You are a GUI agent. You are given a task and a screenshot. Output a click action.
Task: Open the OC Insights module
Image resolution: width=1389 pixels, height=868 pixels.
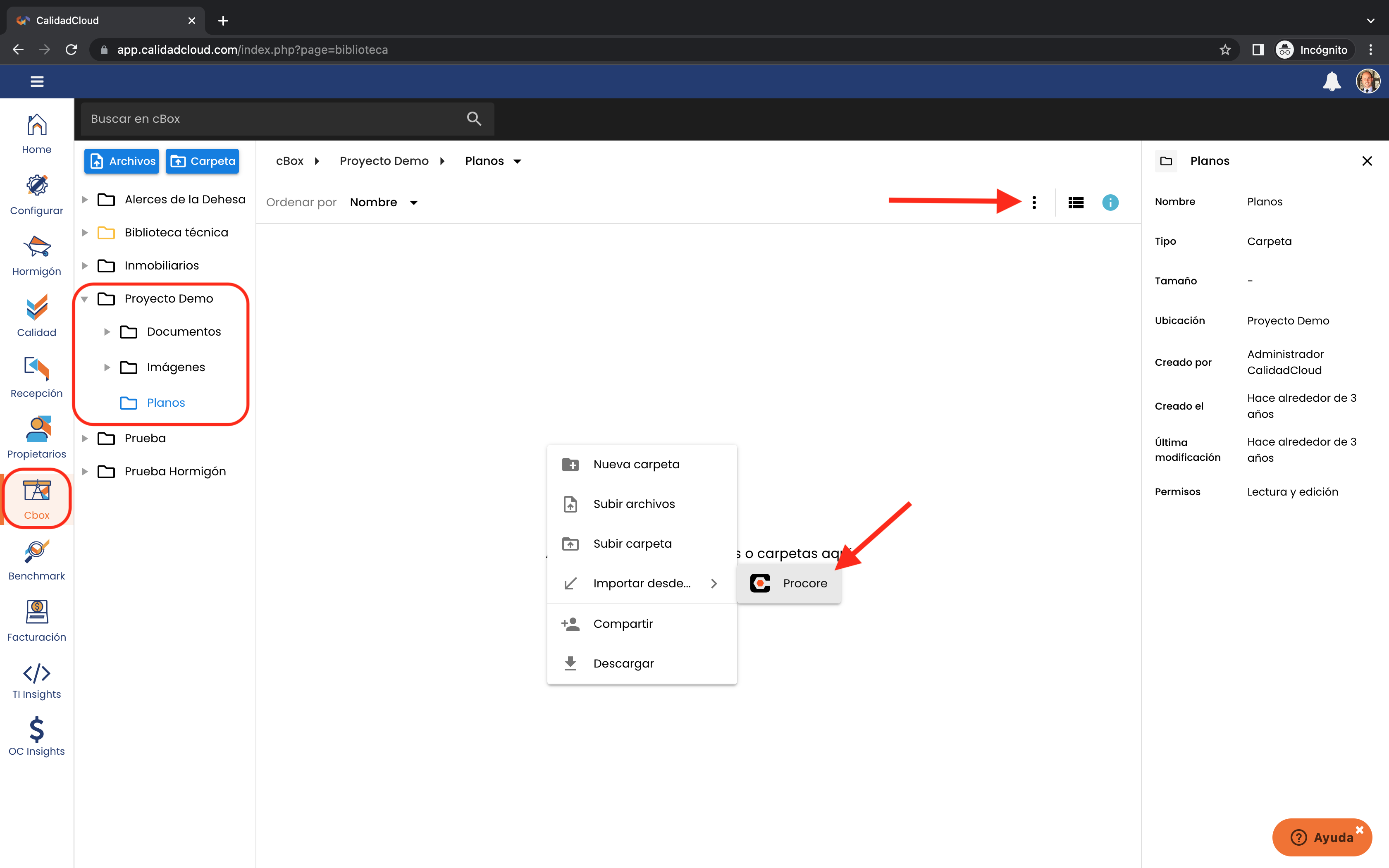37,737
